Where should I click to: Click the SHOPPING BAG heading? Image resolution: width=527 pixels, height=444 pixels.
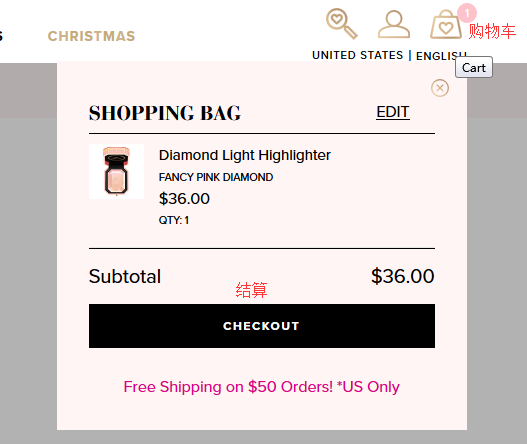165,113
